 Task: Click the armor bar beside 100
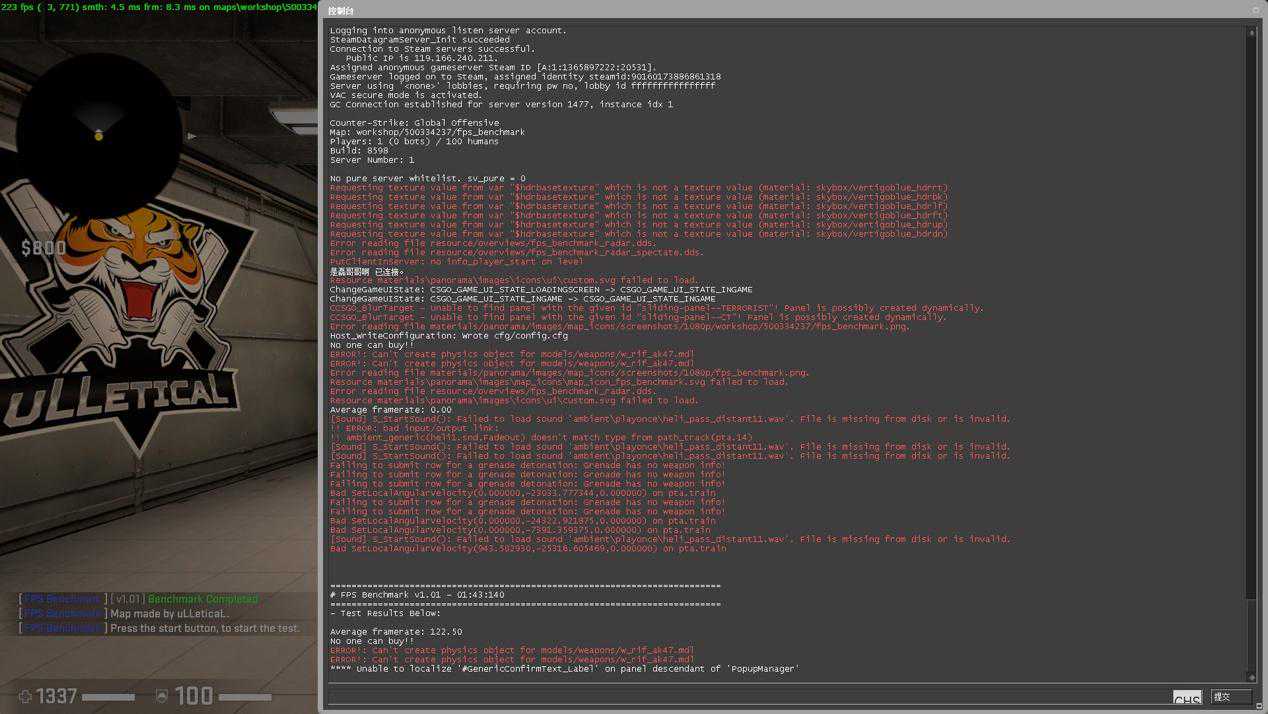[245, 697]
